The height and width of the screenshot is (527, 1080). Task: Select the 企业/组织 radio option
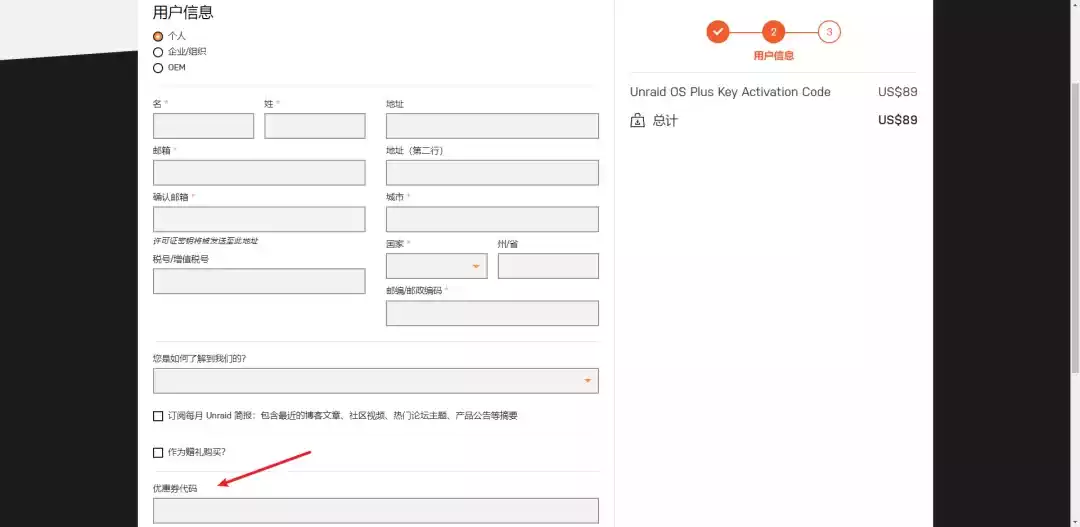tap(158, 52)
